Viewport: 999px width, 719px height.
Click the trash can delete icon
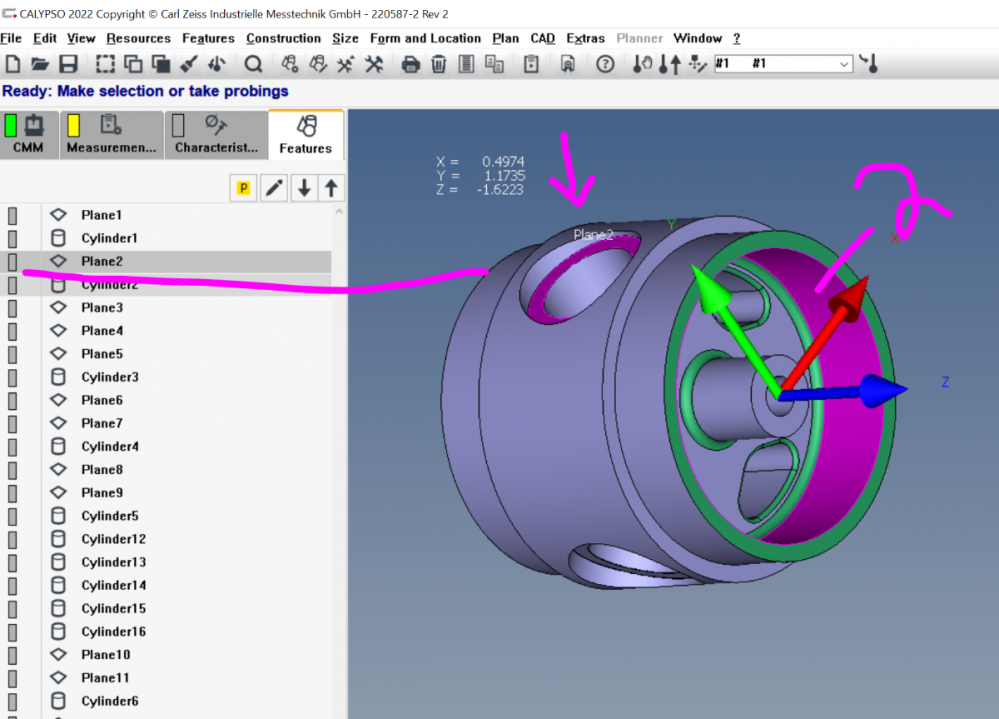[x=438, y=64]
